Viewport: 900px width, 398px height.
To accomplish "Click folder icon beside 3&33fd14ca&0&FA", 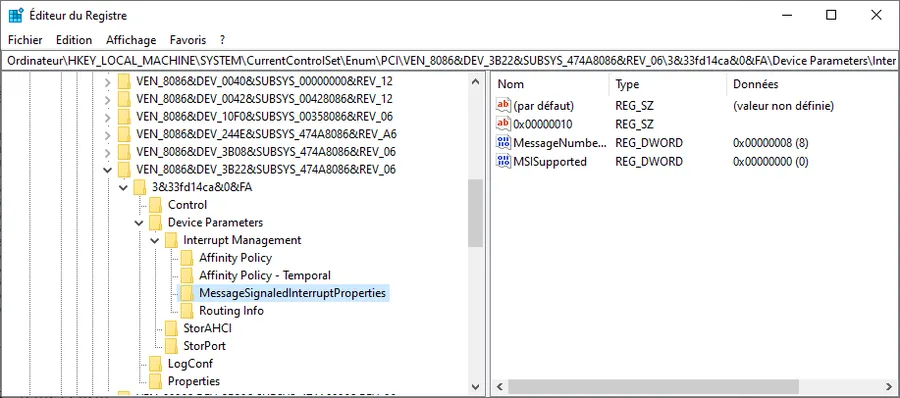I will 140,187.
